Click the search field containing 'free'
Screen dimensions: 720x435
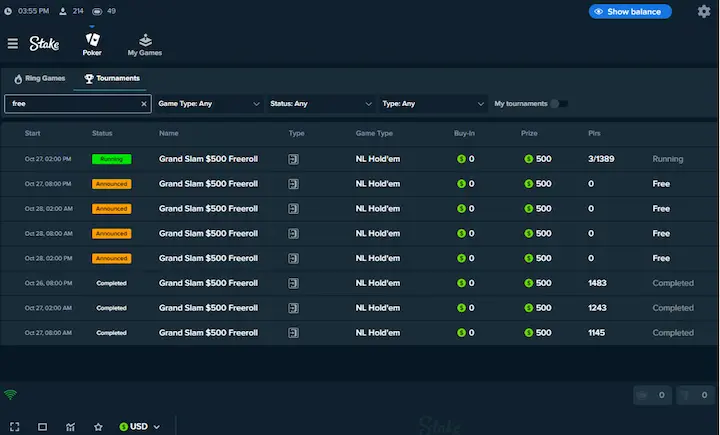[x=70, y=104]
